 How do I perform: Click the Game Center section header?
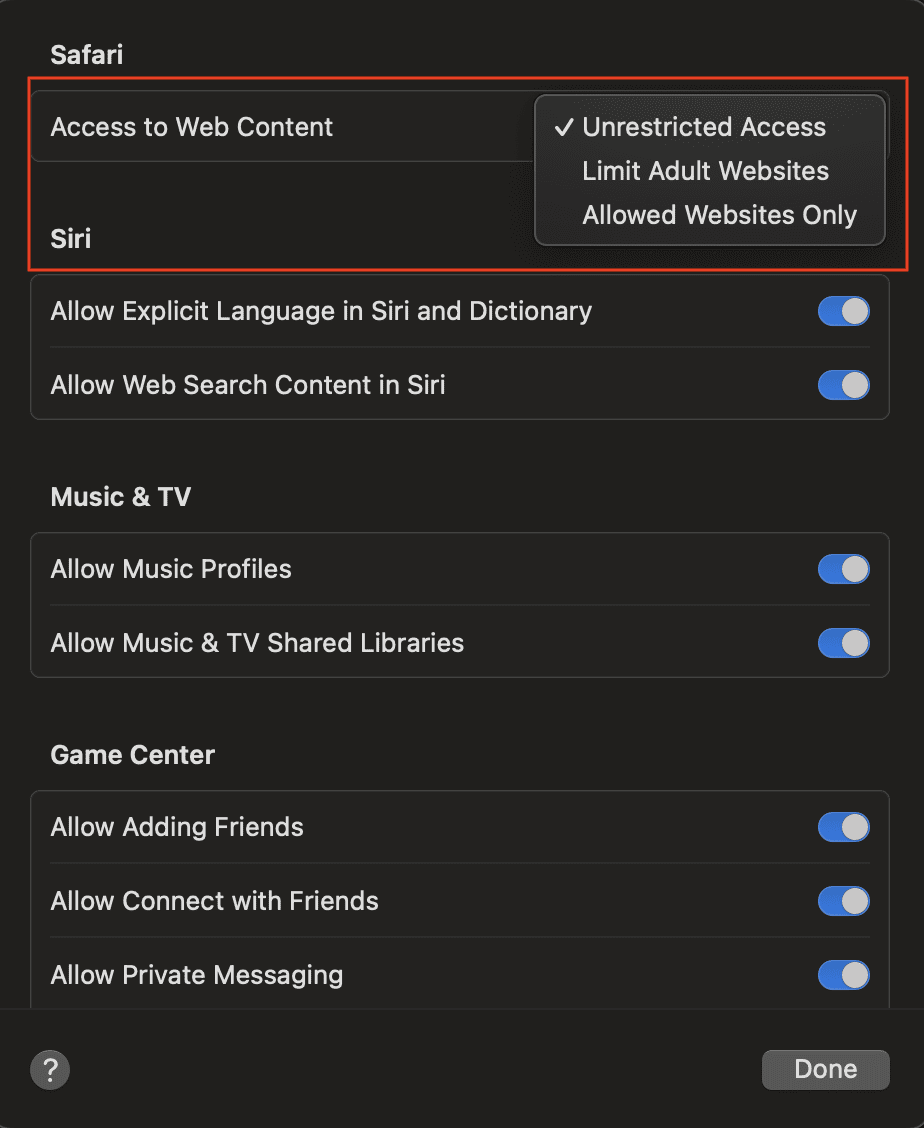pos(132,754)
